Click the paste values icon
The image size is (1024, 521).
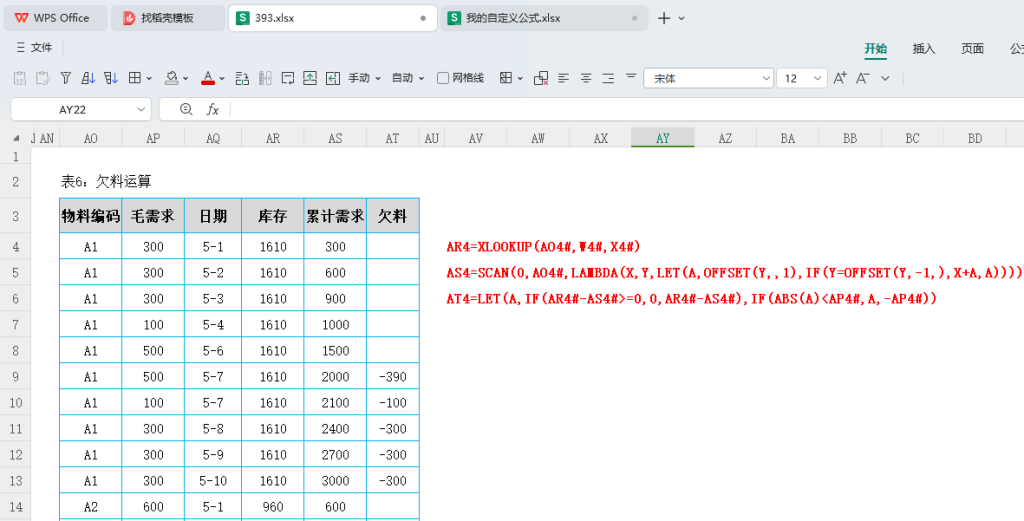[20, 78]
